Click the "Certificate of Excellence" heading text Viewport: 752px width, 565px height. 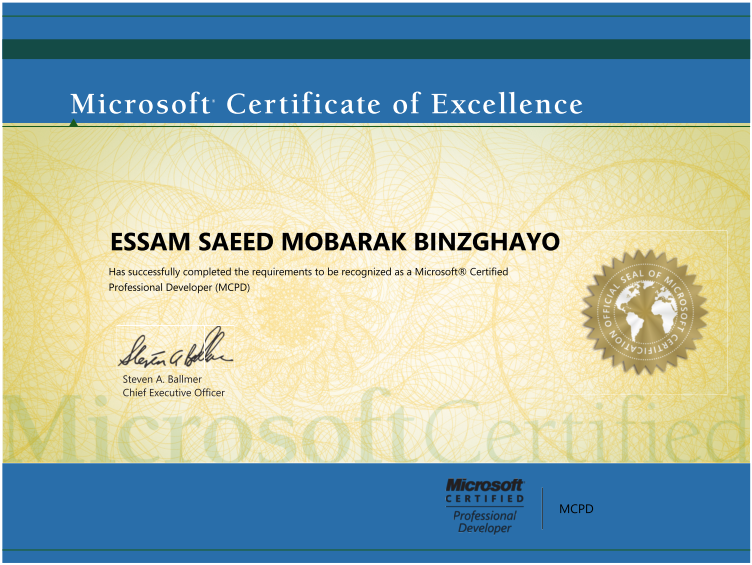pyautogui.click(x=405, y=104)
